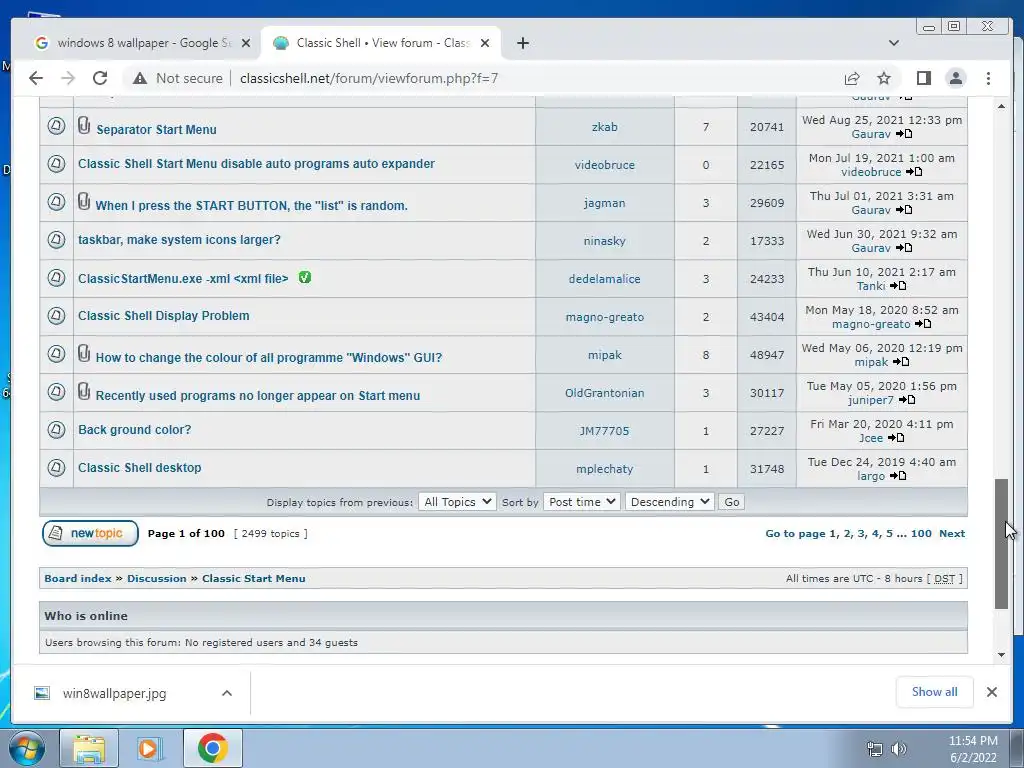Go to page 100 of the forum

click(921, 534)
